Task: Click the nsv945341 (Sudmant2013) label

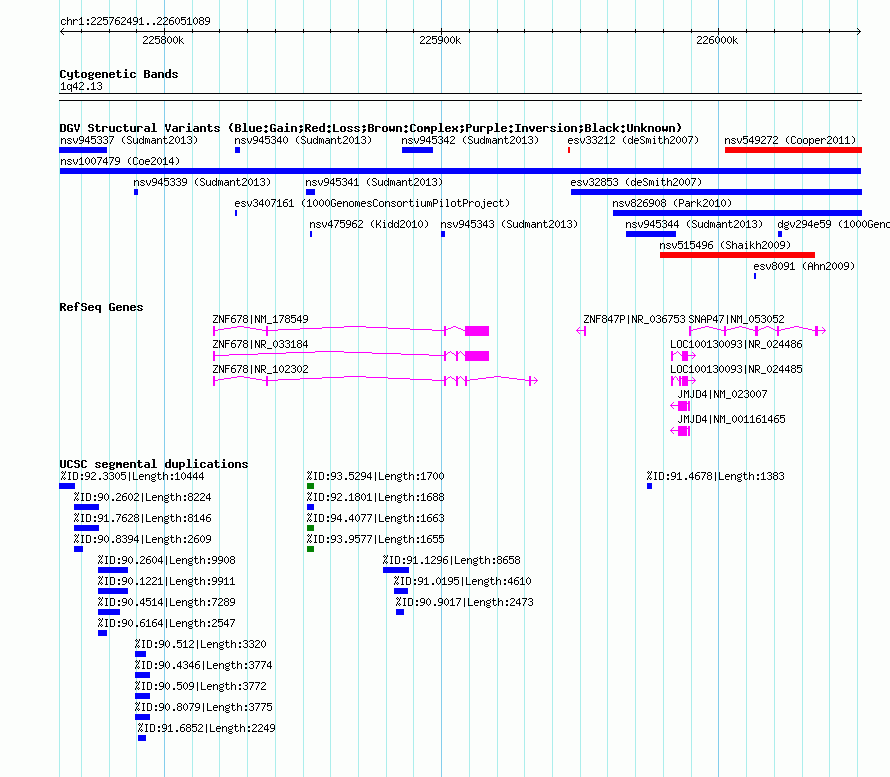Action: [x=374, y=182]
